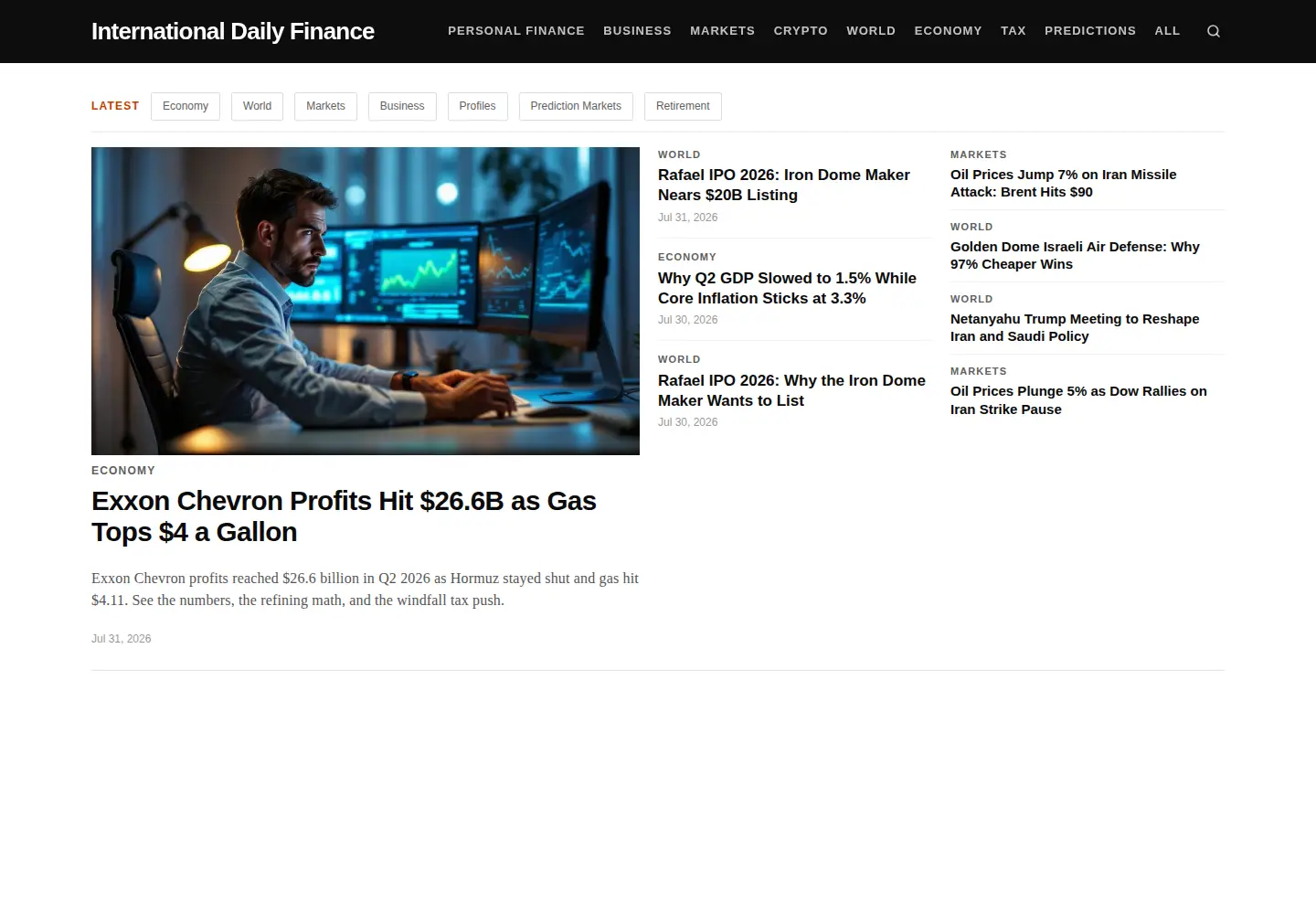Open Tax section in top navigation
Viewport: 1316px width, 914px height.
coord(1014,31)
